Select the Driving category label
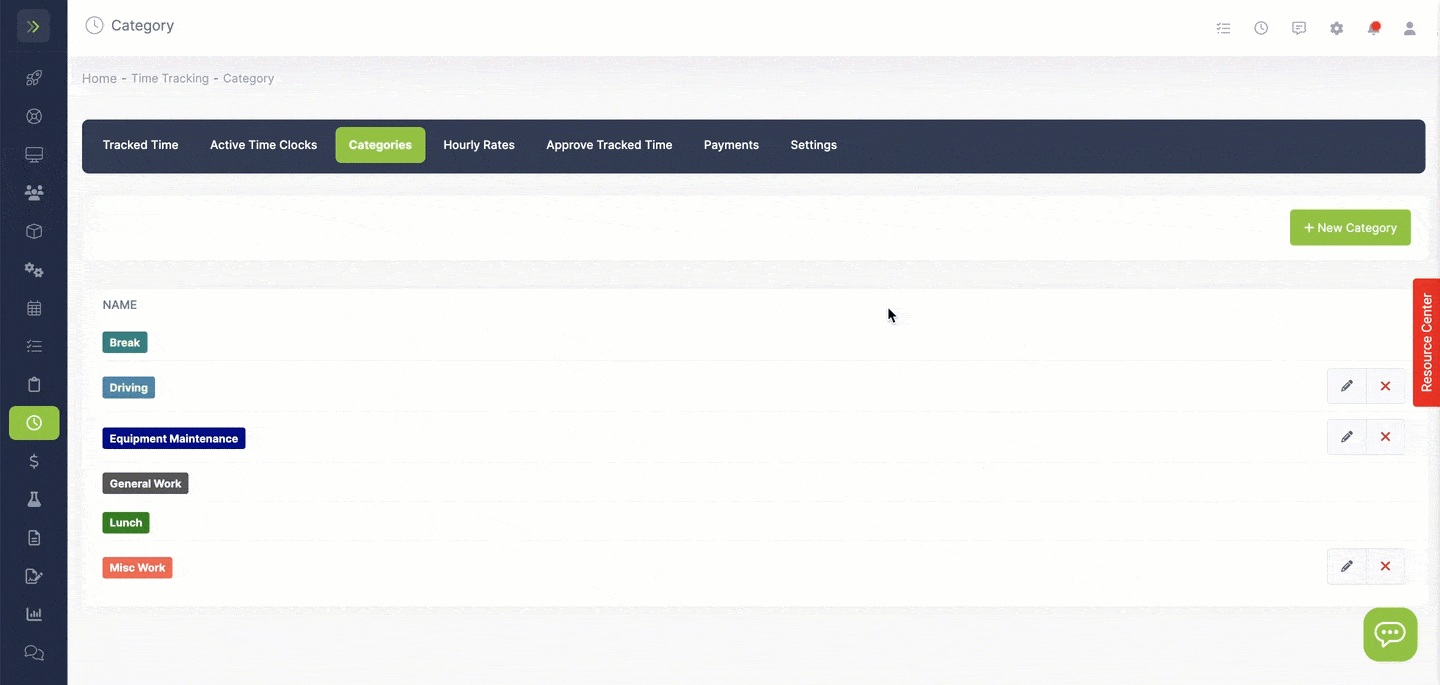This screenshot has height=685, width=1440. [x=129, y=387]
